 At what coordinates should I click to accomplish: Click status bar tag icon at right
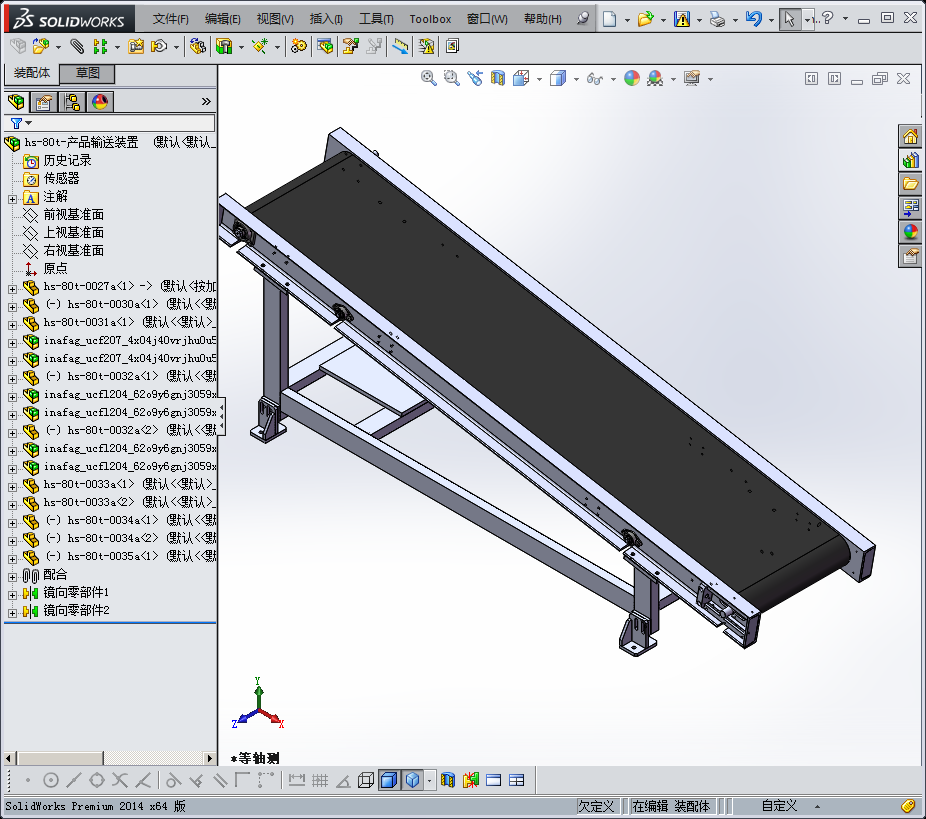pyautogui.click(x=908, y=806)
